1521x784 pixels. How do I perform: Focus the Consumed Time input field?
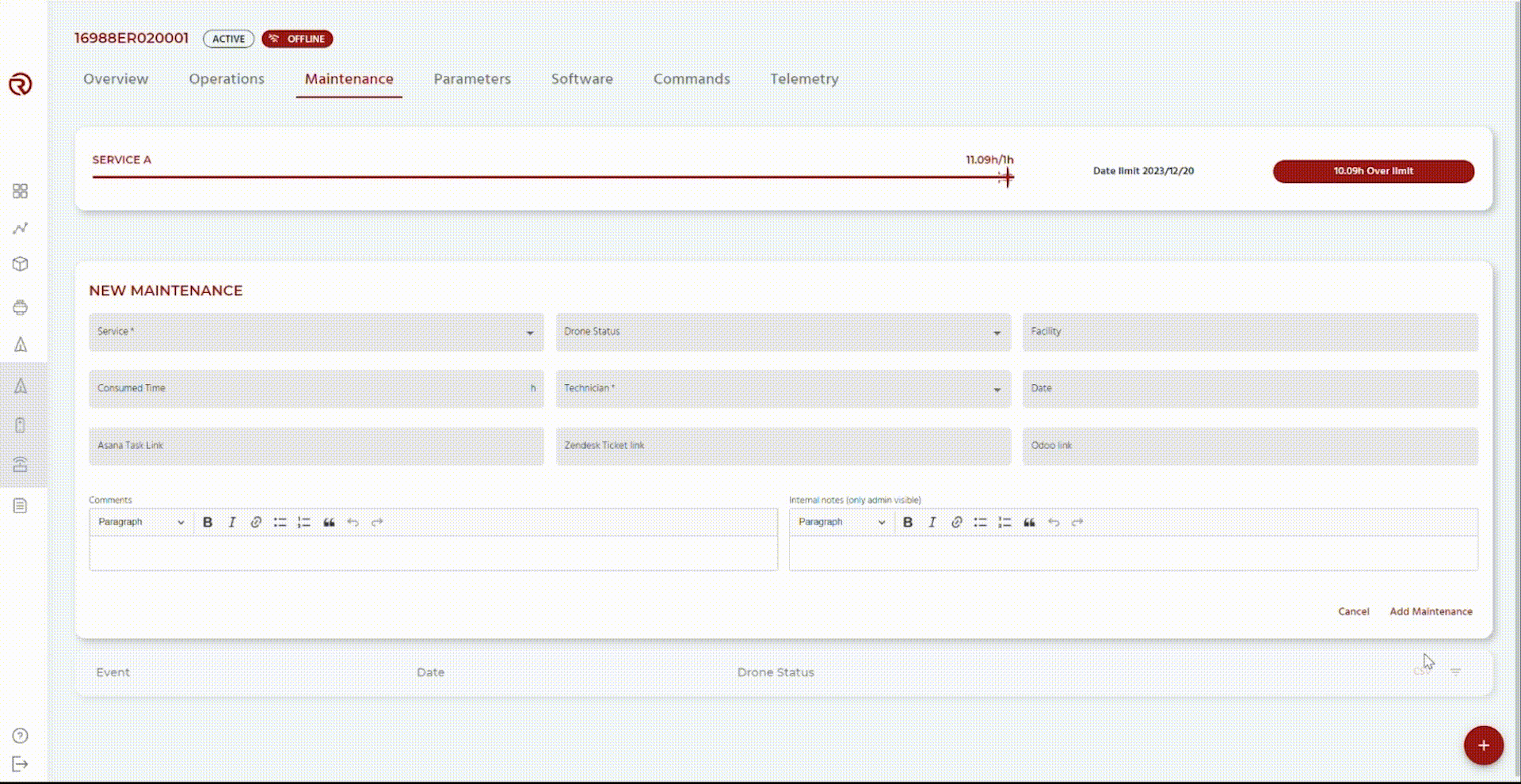316,389
